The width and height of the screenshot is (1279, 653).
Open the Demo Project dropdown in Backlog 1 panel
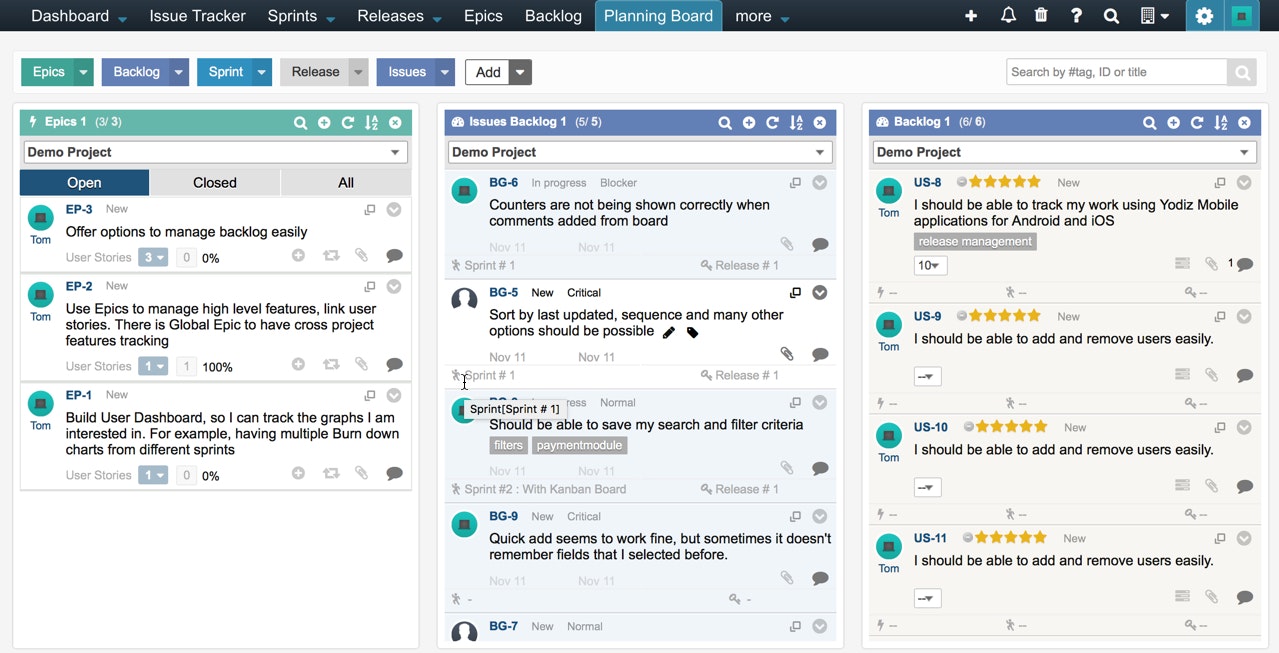point(1064,152)
